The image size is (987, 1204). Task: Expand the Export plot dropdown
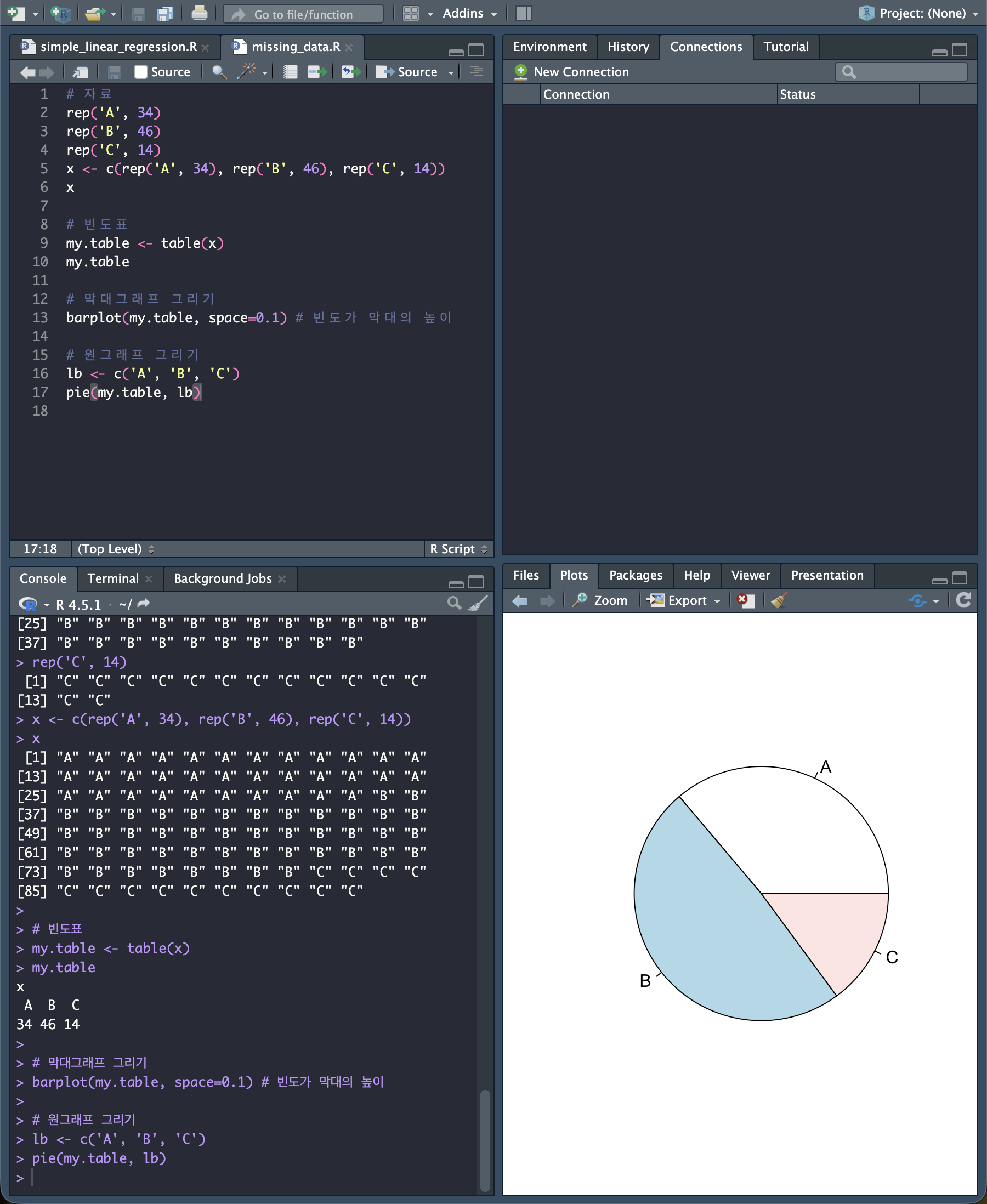click(685, 600)
